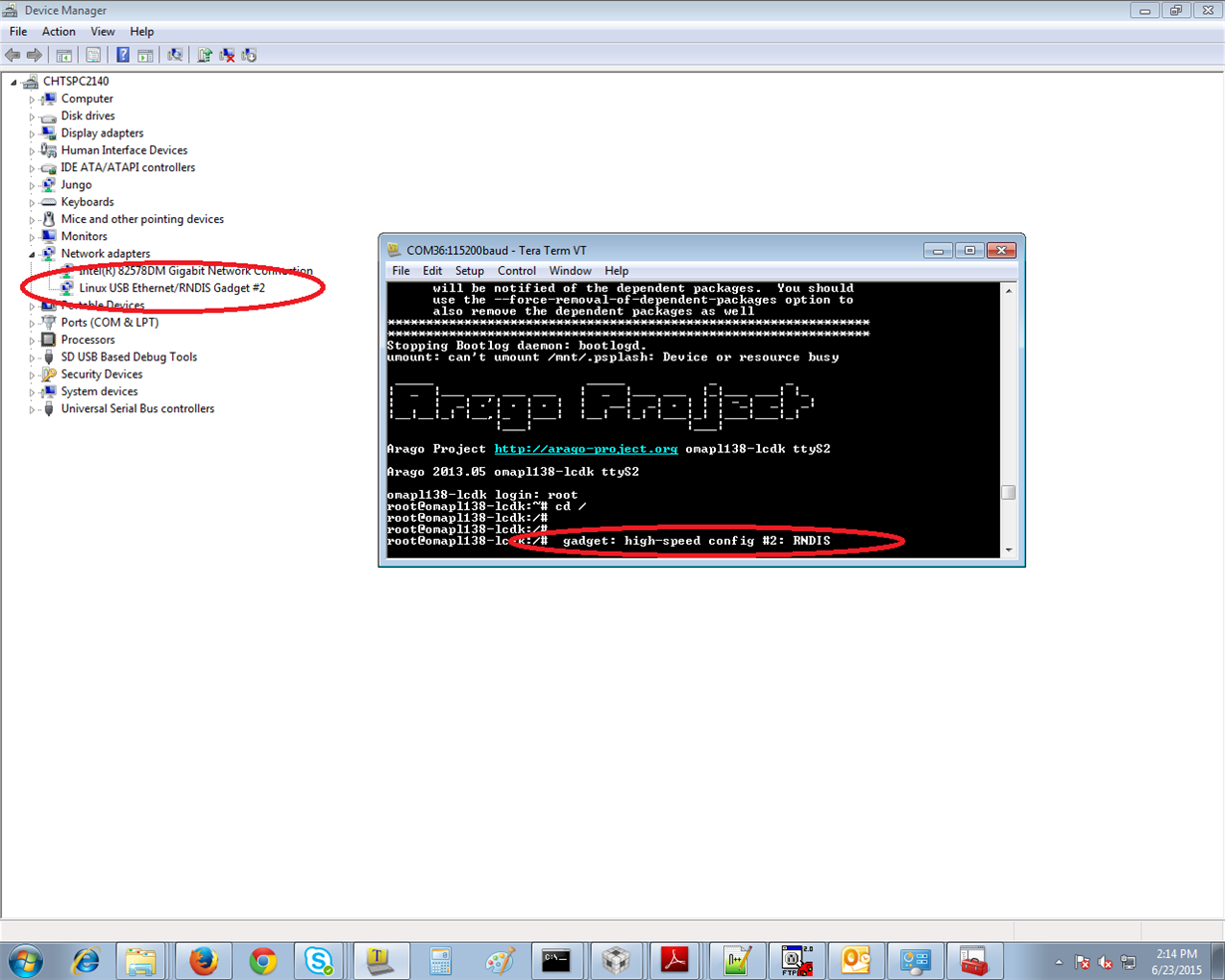Click the muted volume tray icon
Screen dimensions: 1225x980
tap(1105, 962)
